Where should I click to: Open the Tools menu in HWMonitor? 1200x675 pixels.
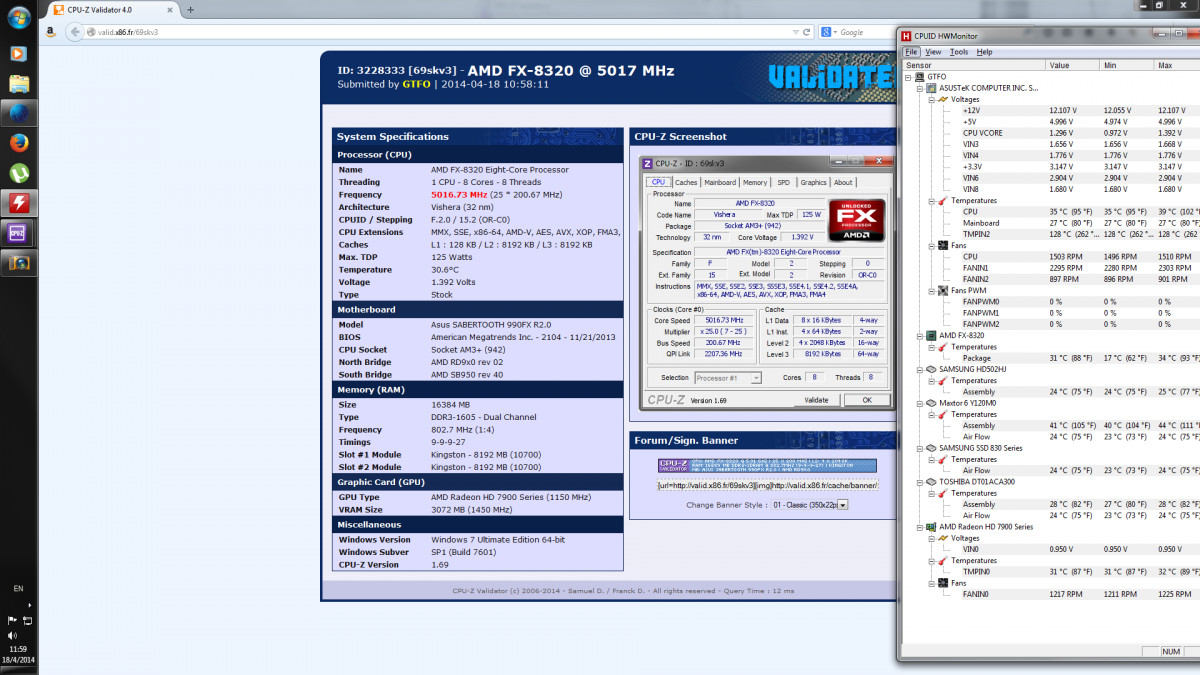pyautogui.click(x=959, y=52)
